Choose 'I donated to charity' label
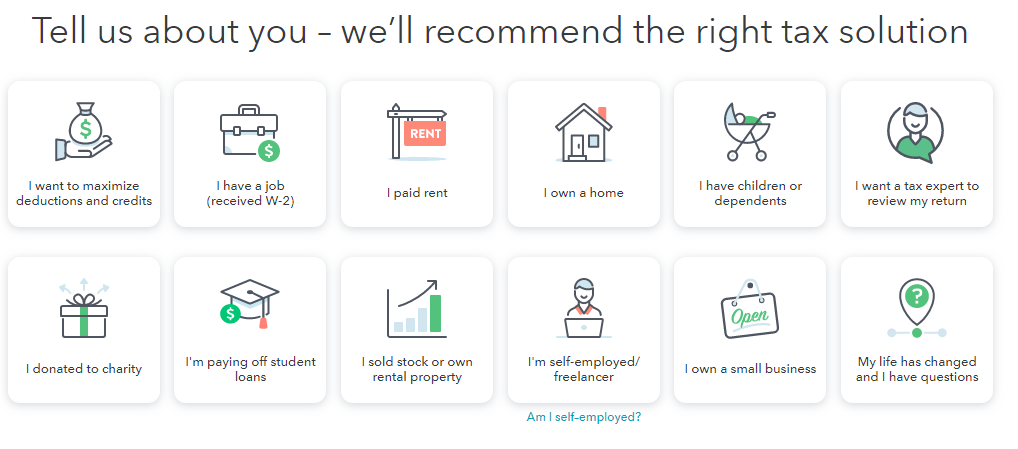The width and height of the screenshot is (1018, 449). click(84, 369)
